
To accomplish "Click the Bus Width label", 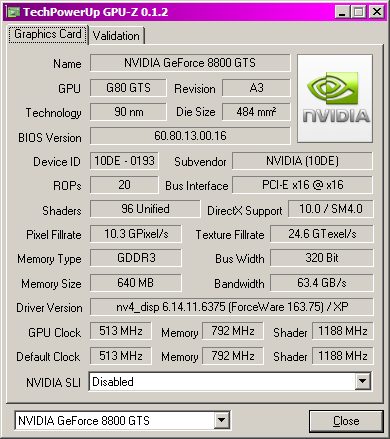I will point(240,259).
